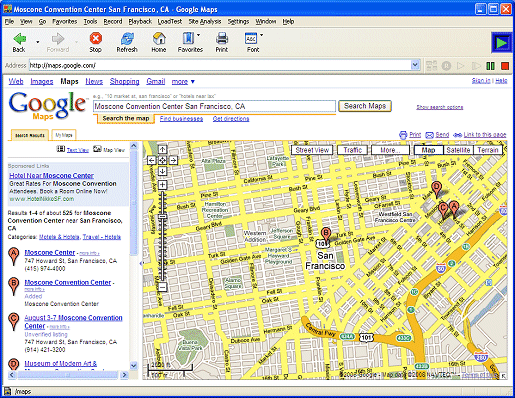Expand the Google more menu

point(183,82)
